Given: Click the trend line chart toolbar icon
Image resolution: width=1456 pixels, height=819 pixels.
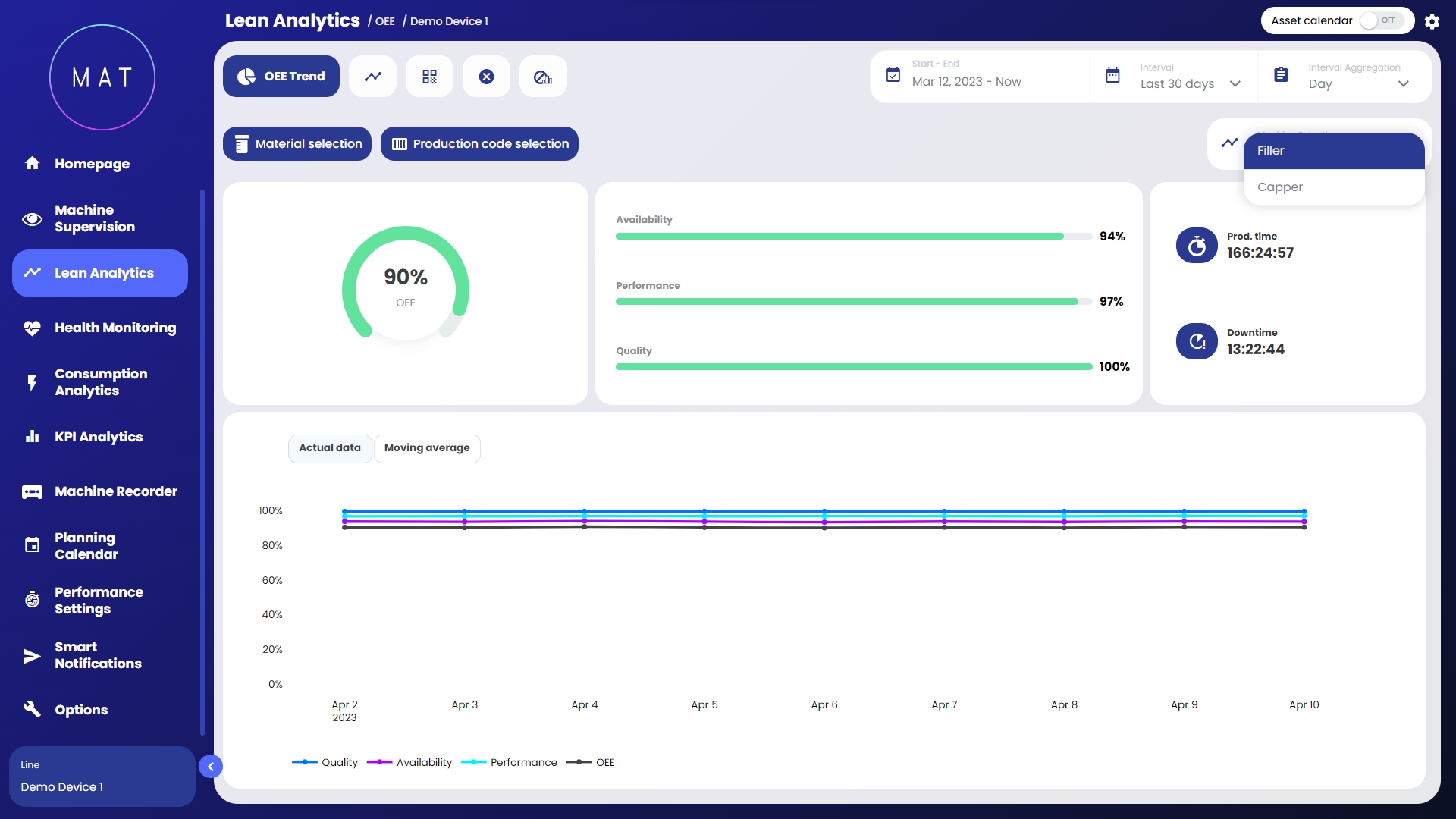Looking at the screenshot, I should coord(372,77).
